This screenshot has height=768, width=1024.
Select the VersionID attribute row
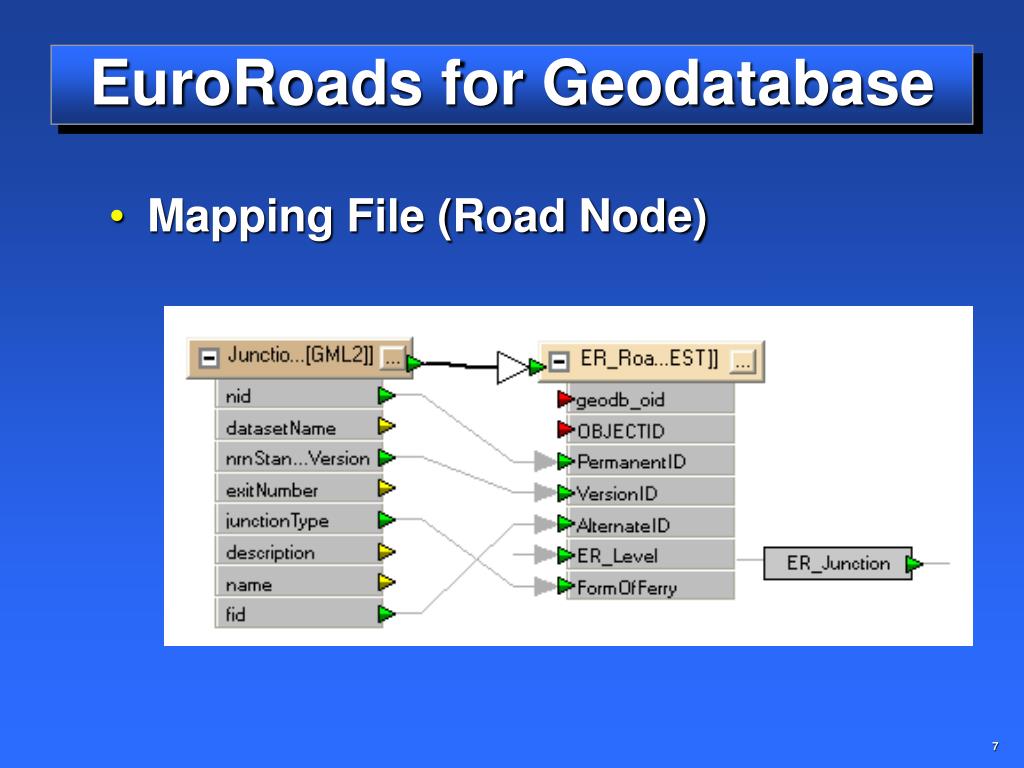(x=650, y=493)
